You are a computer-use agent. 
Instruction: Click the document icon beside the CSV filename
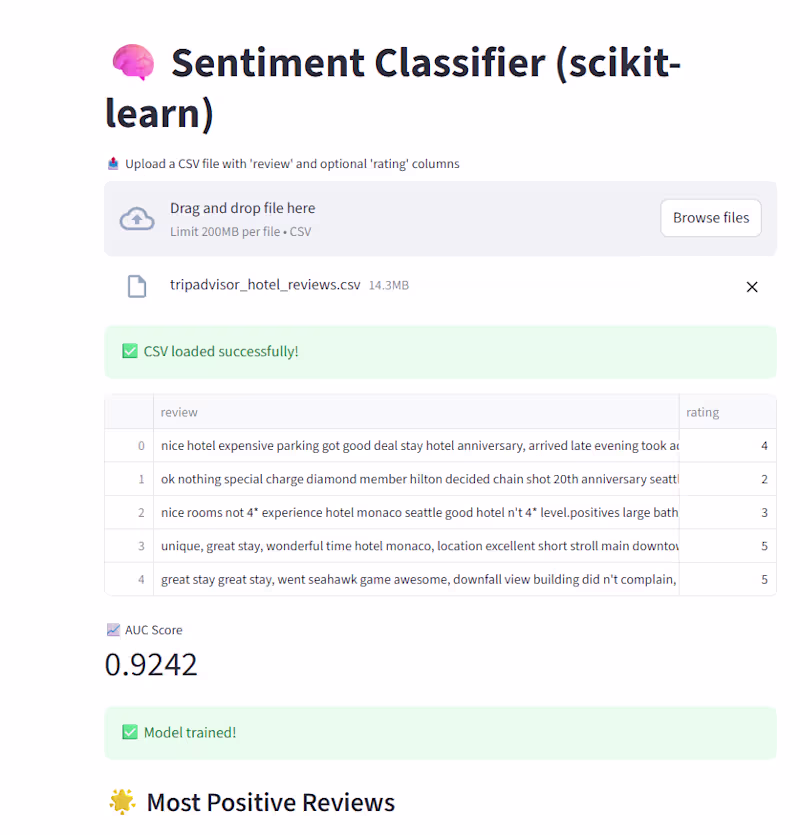point(137,285)
